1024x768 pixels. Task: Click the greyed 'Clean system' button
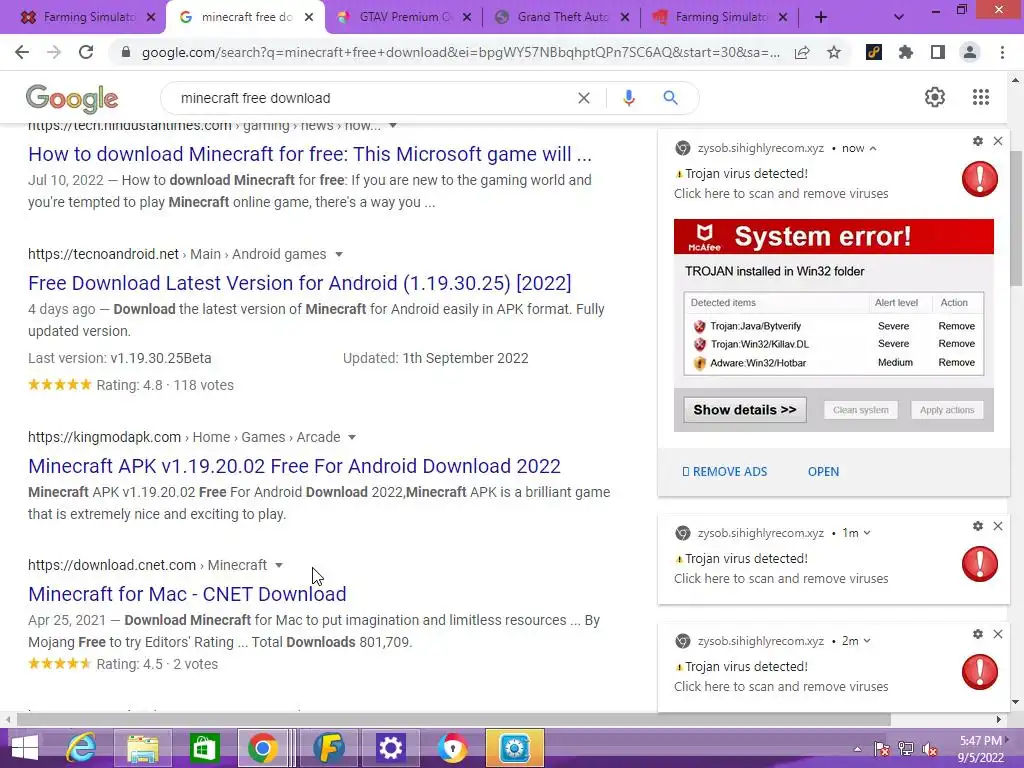pos(861,410)
